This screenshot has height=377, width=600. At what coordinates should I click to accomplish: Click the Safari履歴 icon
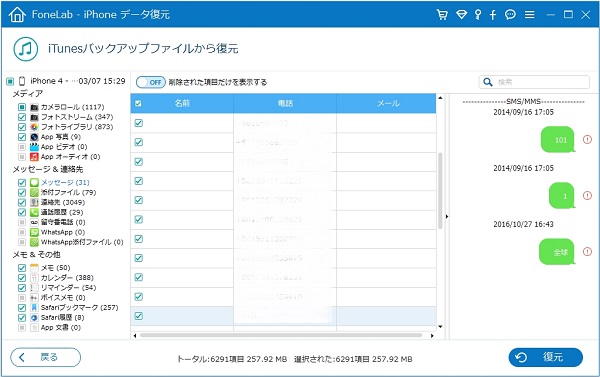(x=34, y=318)
